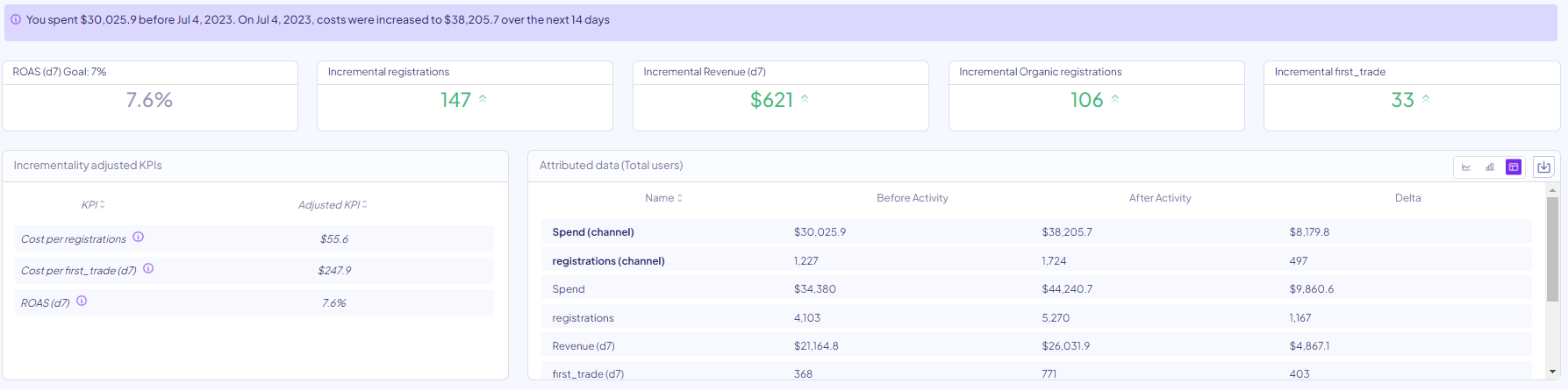This screenshot has width=1568, height=390.
Task: Switch to bar chart view
Action: 1490,167
